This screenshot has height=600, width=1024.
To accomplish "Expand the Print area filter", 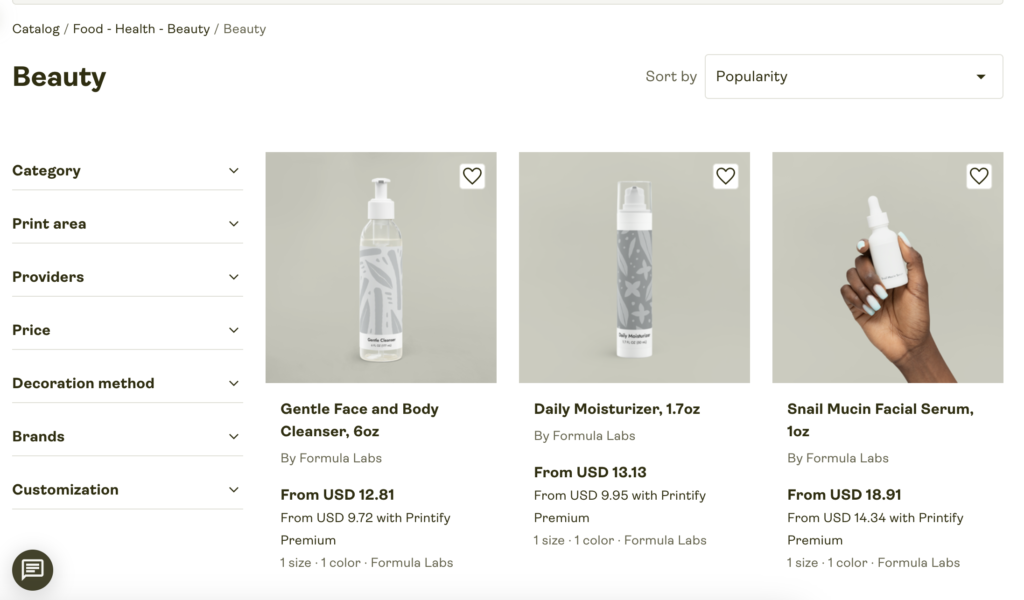I will click(127, 224).
